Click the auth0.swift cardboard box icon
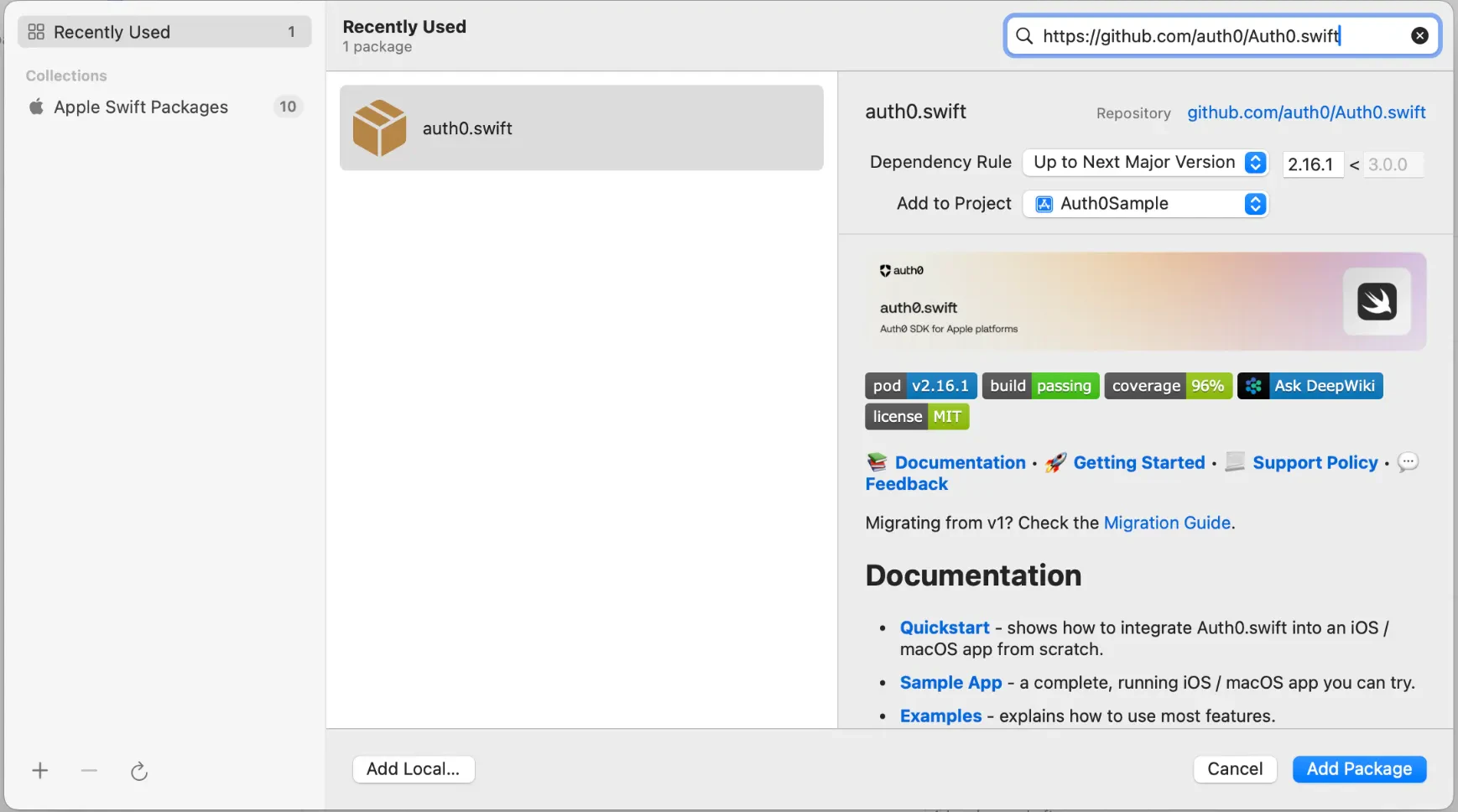This screenshot has width=1458, height=812. pyautogui.click(x=379, y=128)
